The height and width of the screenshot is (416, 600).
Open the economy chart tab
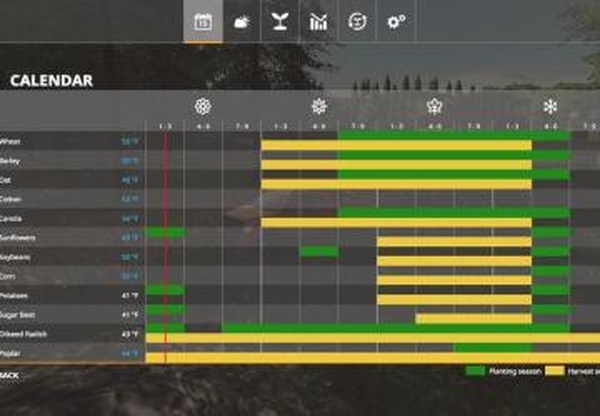[318, 22]
